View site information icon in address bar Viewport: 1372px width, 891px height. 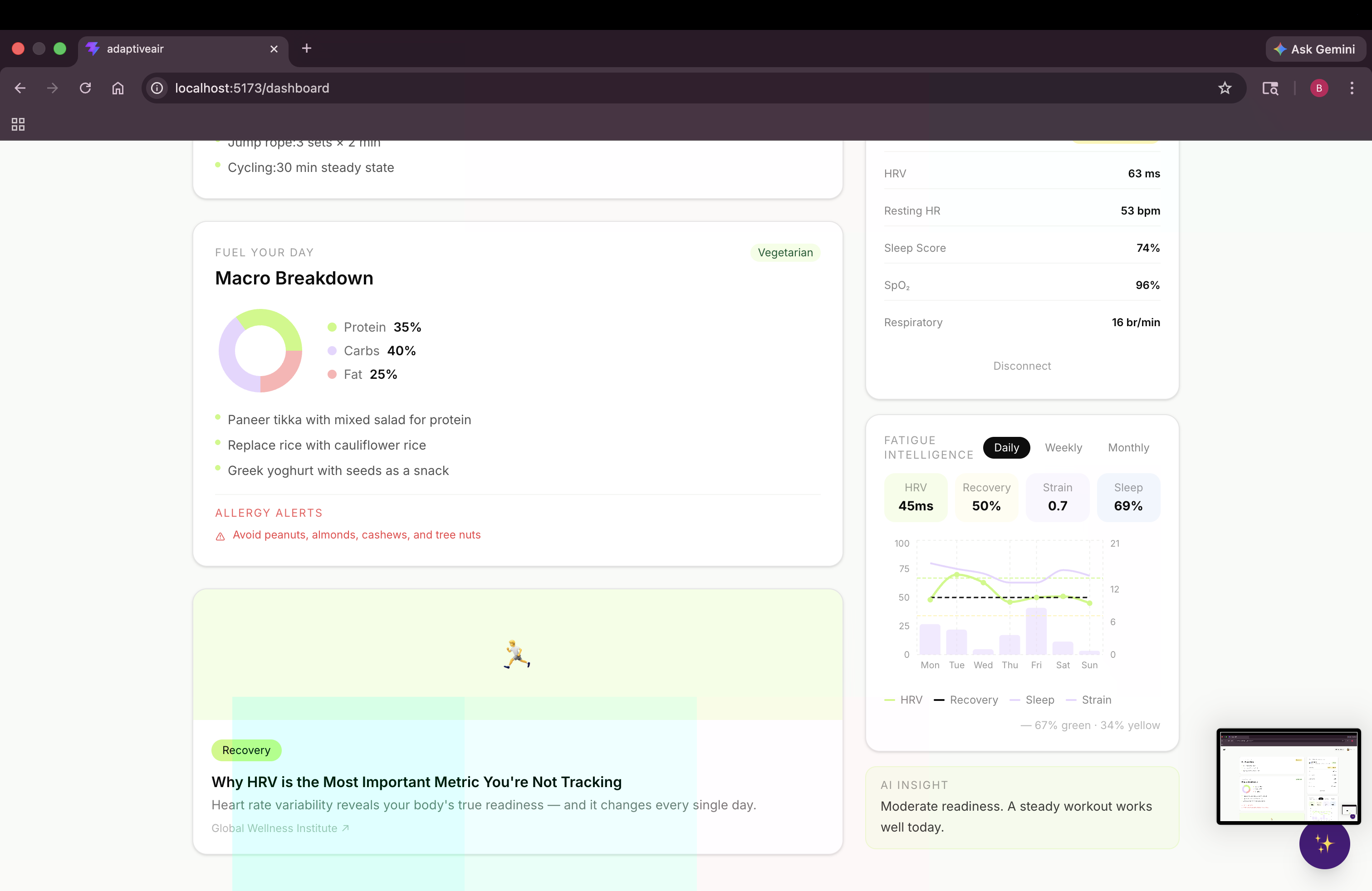[157, 88]
